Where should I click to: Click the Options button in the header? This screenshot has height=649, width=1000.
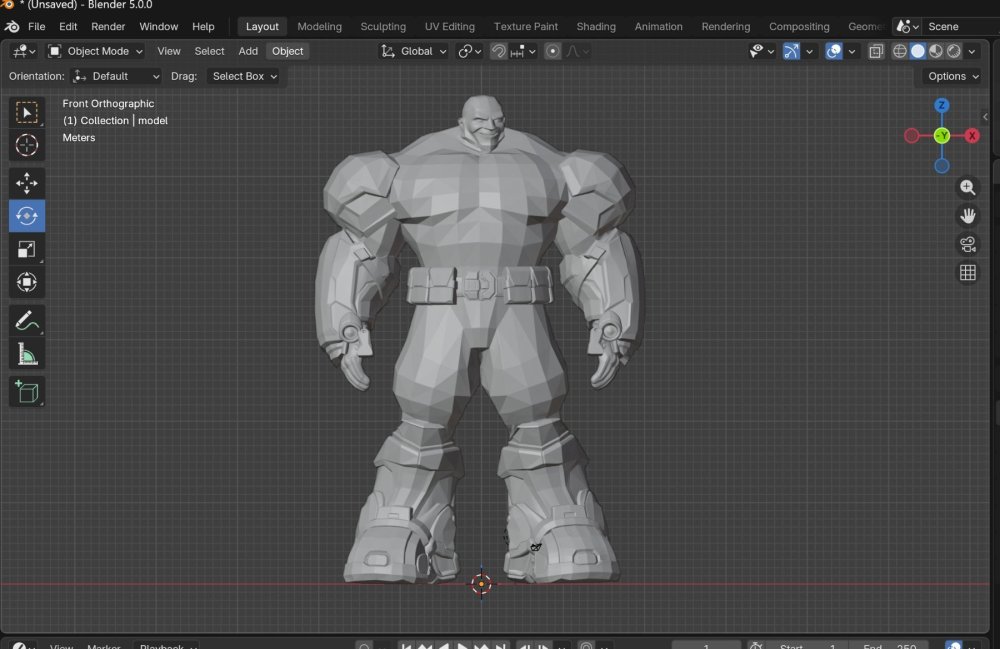(x=949, y=76)
